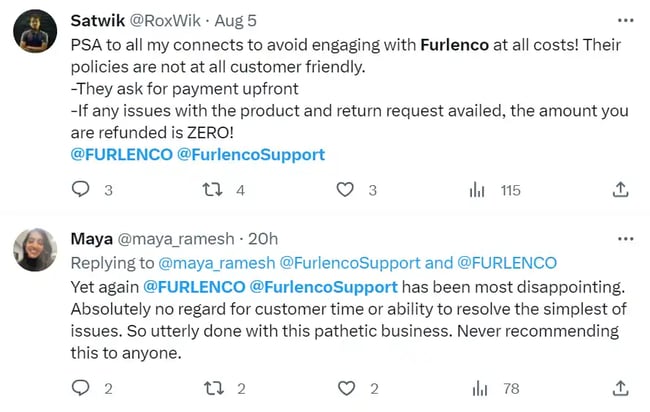Click Satwik's display name
This screenshot has height=412, width=650.
(x=98, y=19)
